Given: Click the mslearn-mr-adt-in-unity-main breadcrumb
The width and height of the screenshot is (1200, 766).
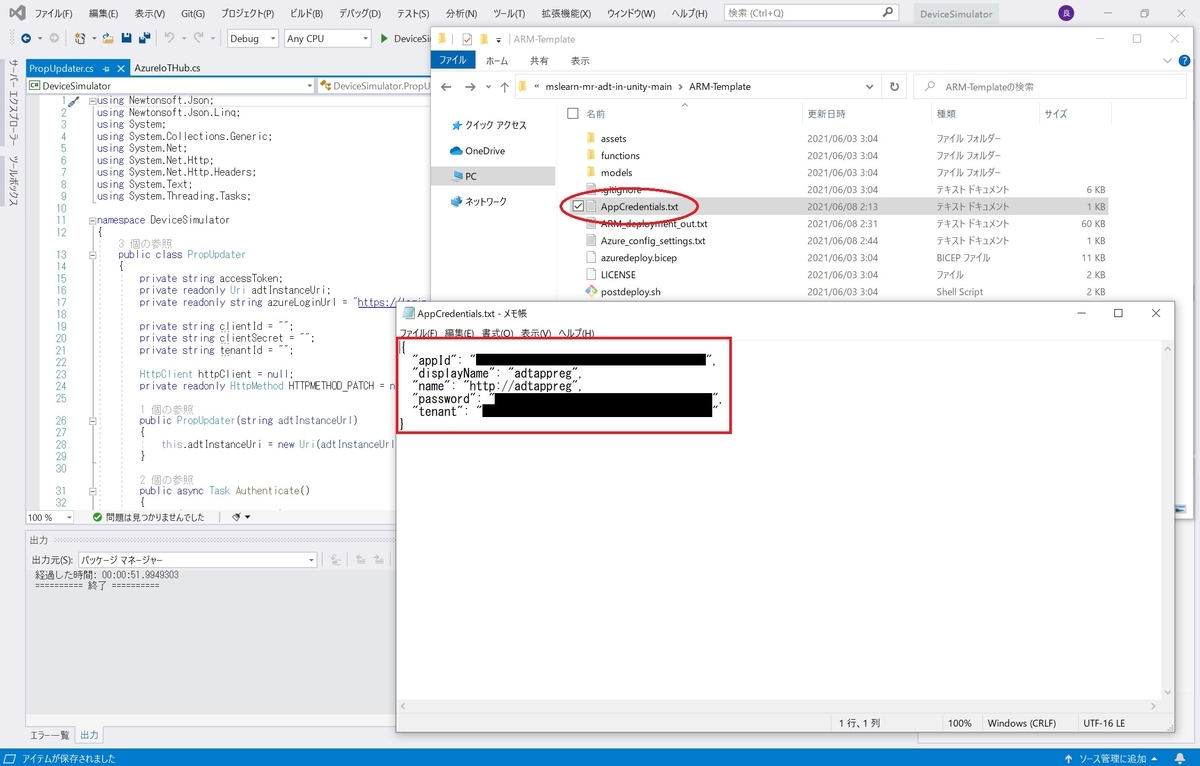Looking at the screenshot, I should (609, 86).
